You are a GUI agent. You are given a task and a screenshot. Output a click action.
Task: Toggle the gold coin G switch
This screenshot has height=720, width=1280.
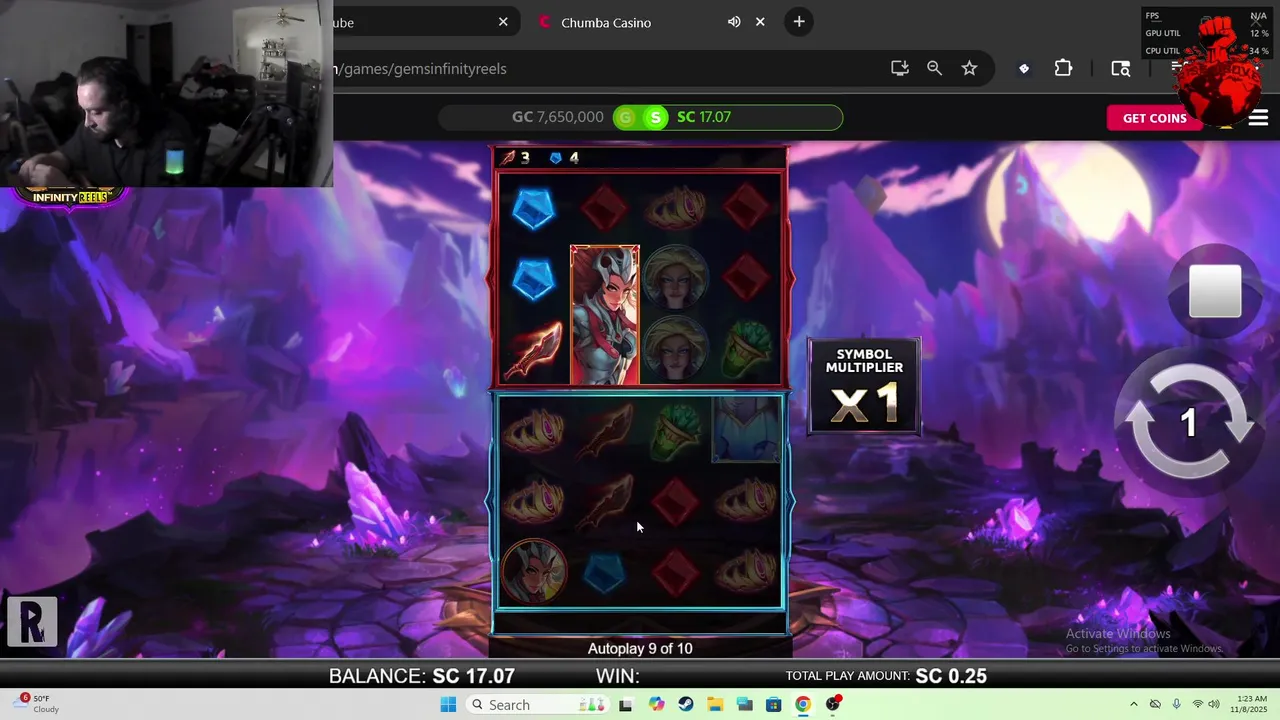click(626, 117)
